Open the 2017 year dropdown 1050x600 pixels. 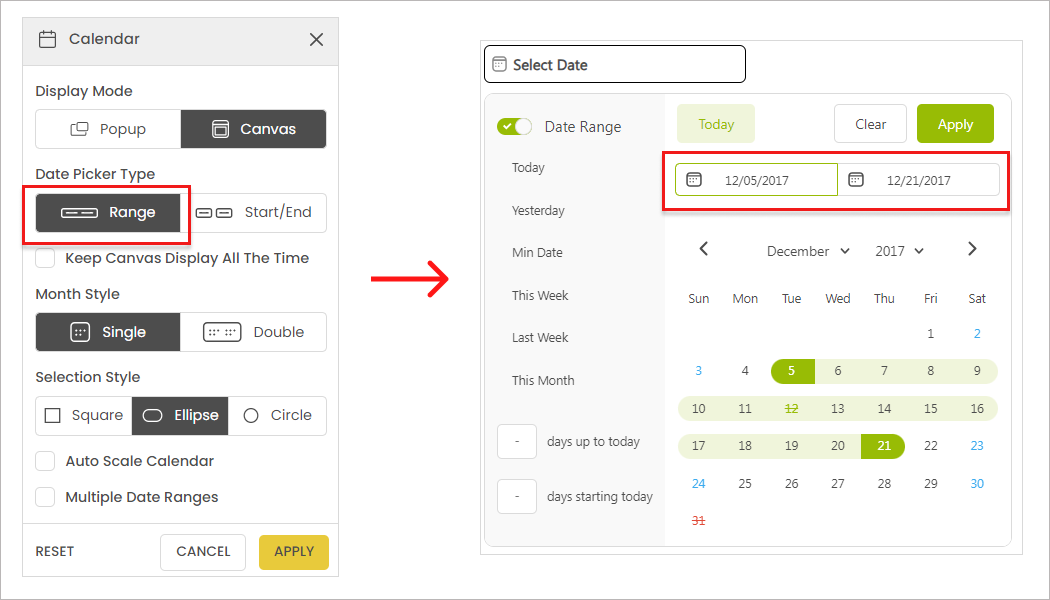pos(899,251)
